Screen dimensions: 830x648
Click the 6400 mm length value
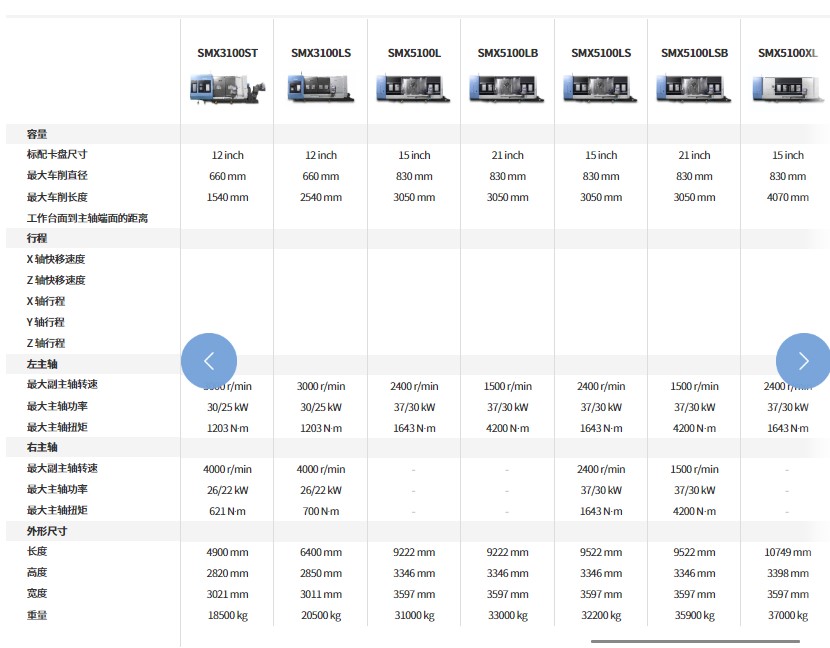pos(321,552)
